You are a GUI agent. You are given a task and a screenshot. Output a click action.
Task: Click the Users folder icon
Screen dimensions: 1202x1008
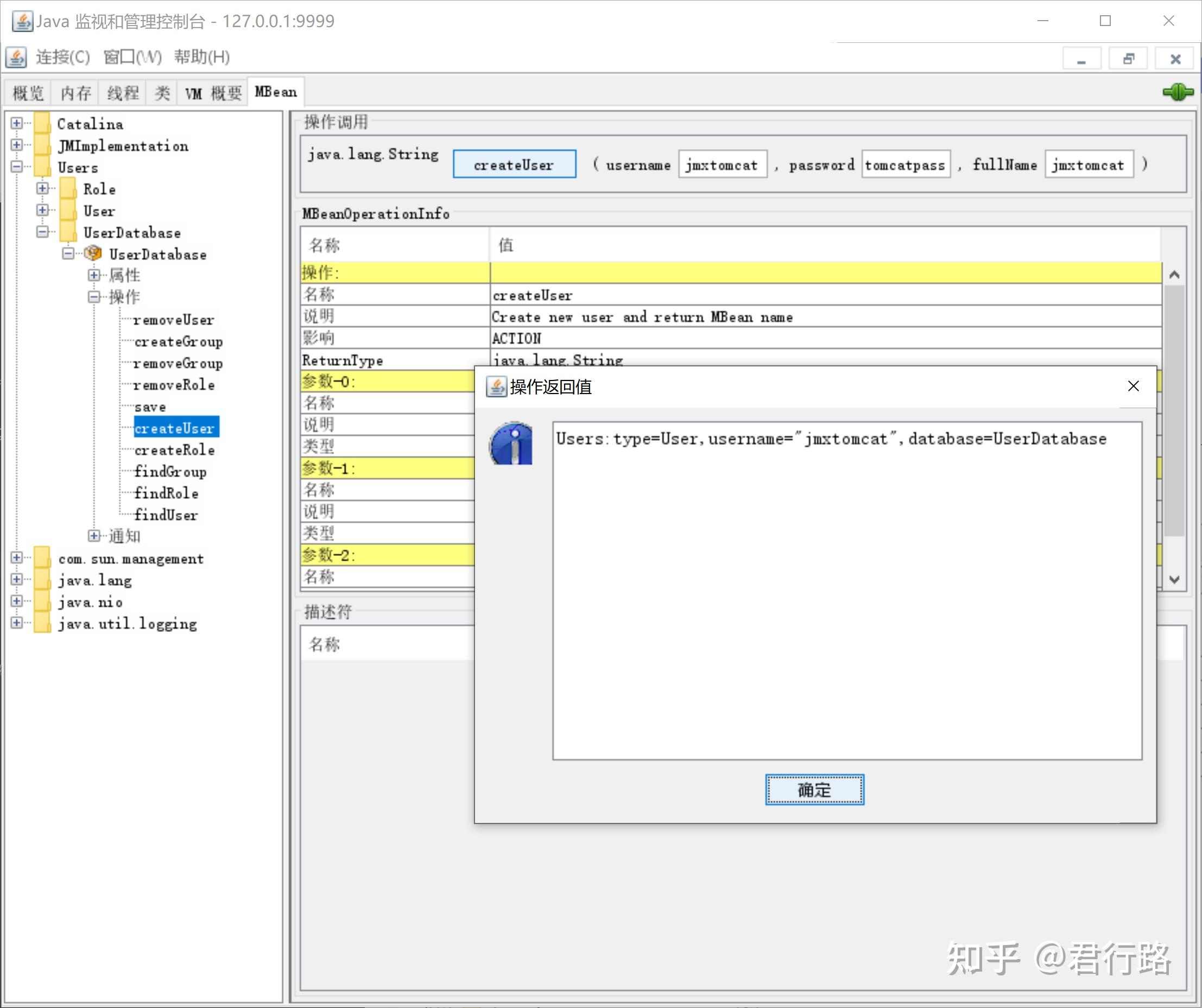coord(42,167)
